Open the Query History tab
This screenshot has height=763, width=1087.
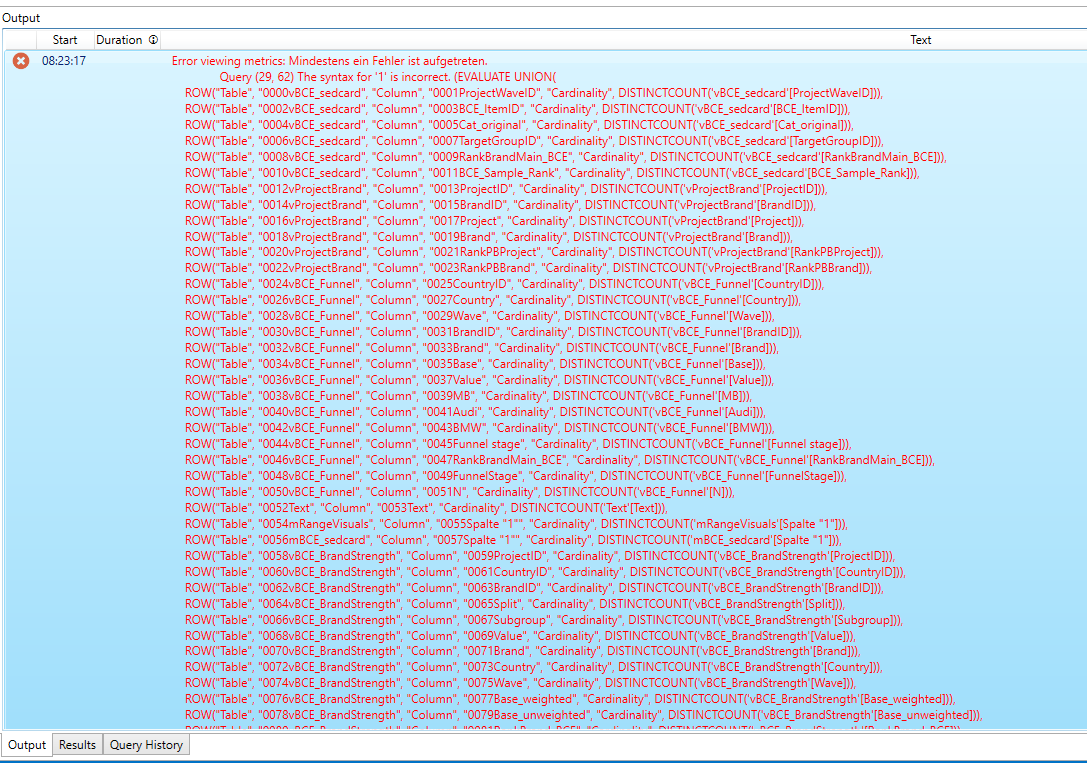tap(144, 744)
